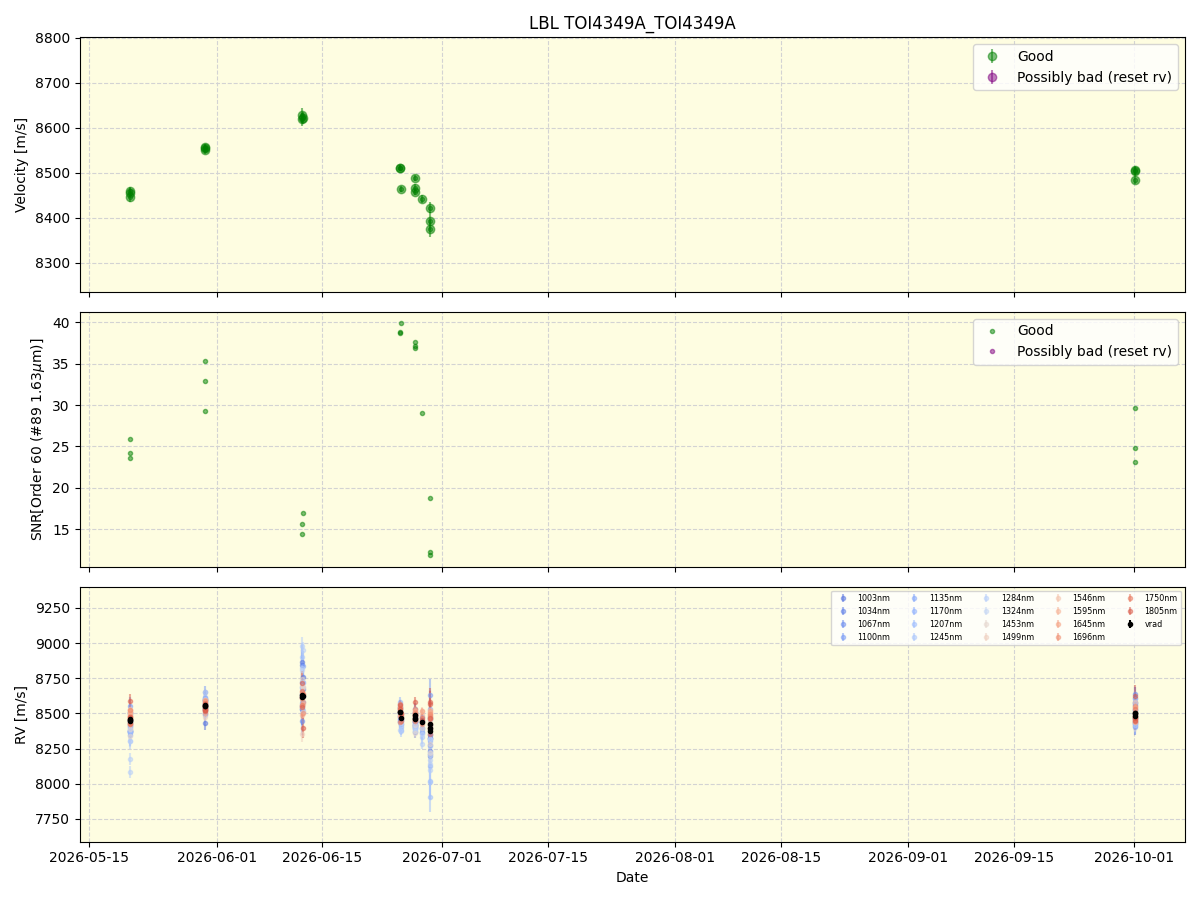This screenshot has height=900, width=1200.
Task: Select the 1595nm legend entry
Action: pos(1082,611)
